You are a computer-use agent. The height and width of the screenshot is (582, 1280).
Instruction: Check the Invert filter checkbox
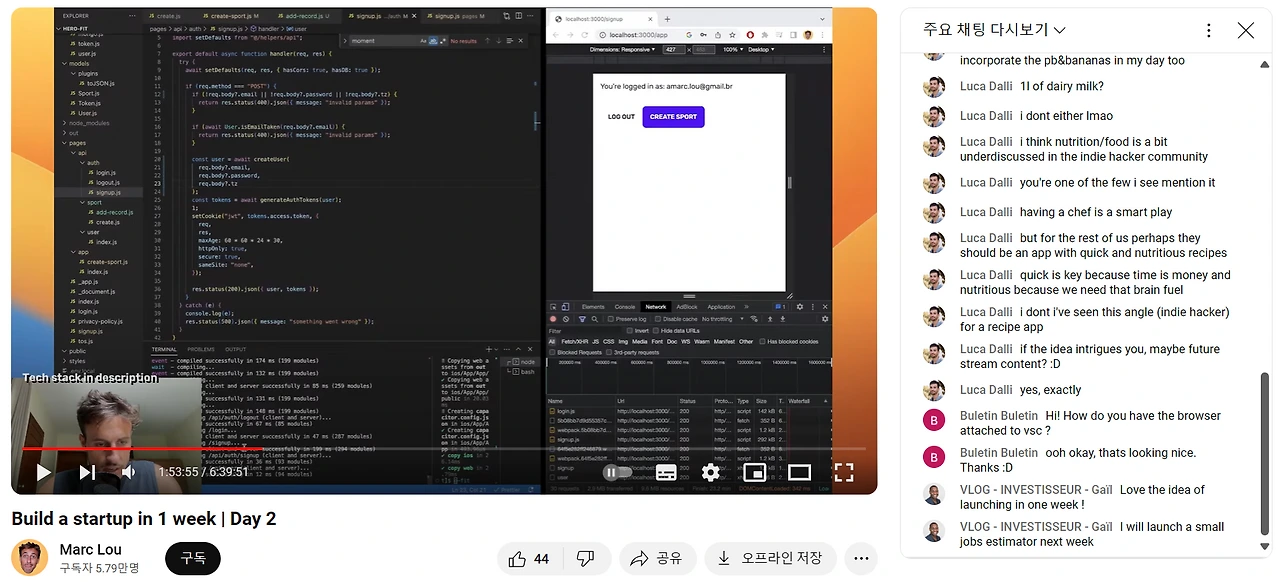coord(630,331)
